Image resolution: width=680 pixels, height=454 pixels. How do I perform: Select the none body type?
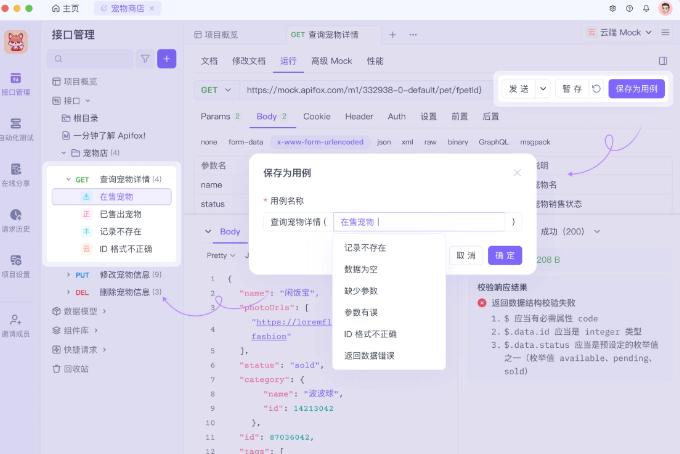209,142
